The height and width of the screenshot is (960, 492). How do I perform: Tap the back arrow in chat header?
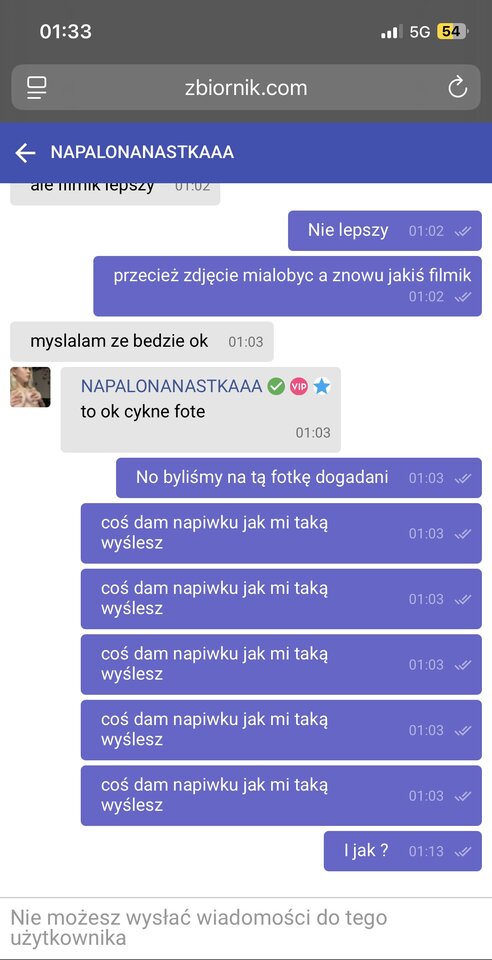[25, 152]
